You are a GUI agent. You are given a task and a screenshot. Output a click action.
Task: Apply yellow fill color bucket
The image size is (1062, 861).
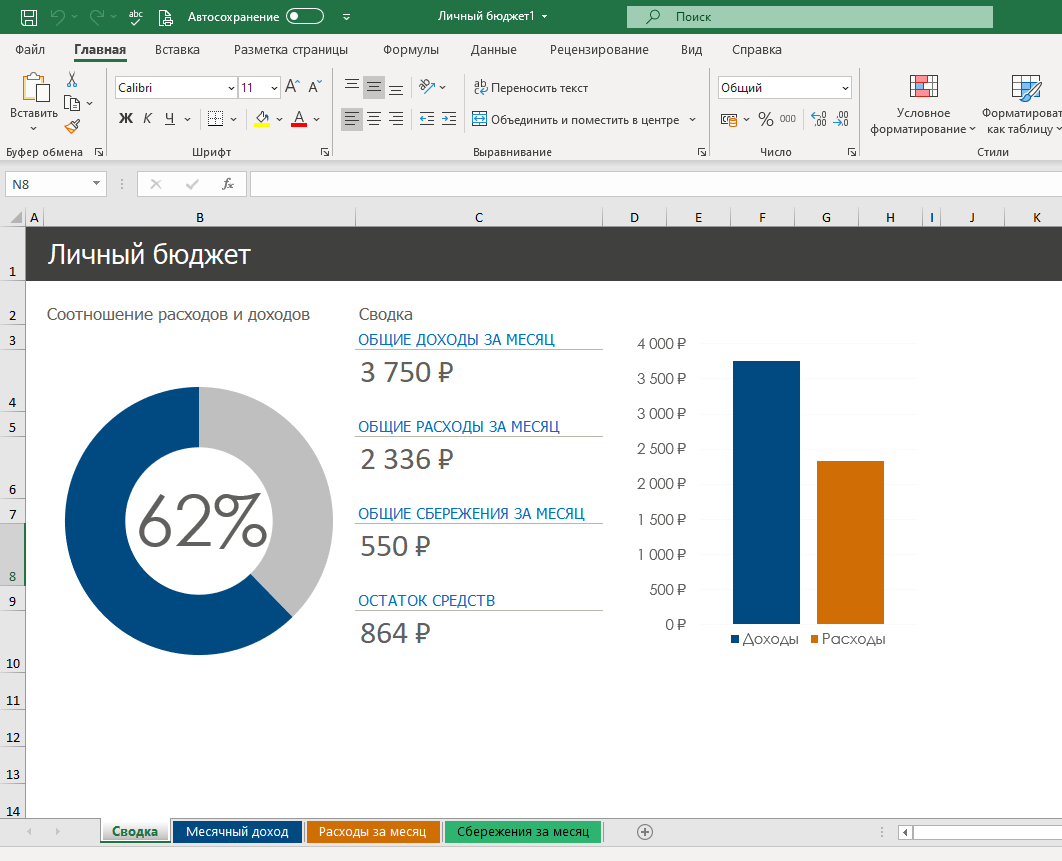[x=262, y=119]
